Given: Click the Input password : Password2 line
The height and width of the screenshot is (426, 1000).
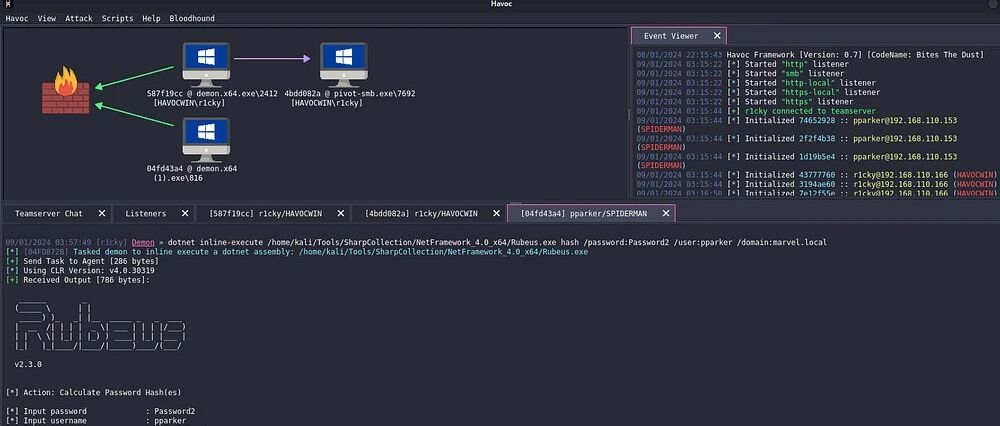Looking at the screenshot, I should coord(100,411).
